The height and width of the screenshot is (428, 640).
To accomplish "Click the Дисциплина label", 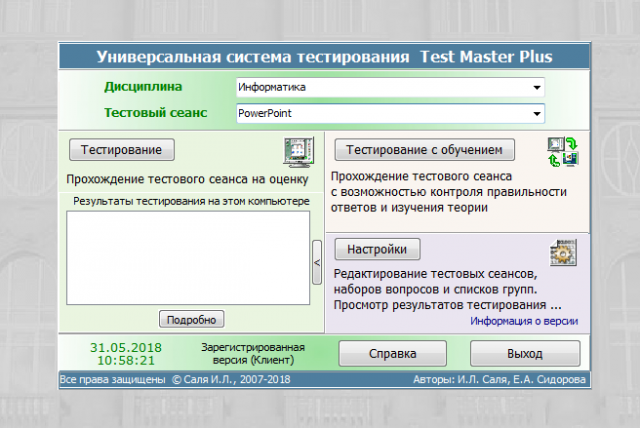I will click(x=143, y=87).
